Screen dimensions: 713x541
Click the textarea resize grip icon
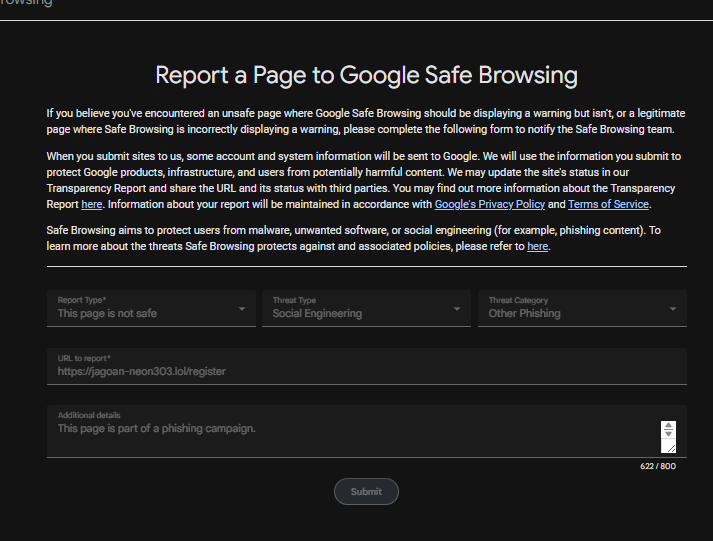tap(671, 448)
